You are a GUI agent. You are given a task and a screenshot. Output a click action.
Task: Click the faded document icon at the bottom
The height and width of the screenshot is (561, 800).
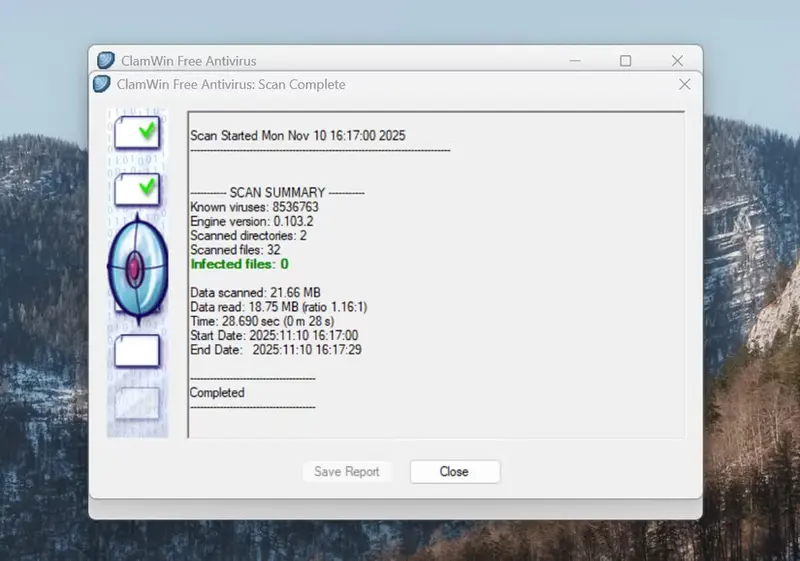coord(137,402)
